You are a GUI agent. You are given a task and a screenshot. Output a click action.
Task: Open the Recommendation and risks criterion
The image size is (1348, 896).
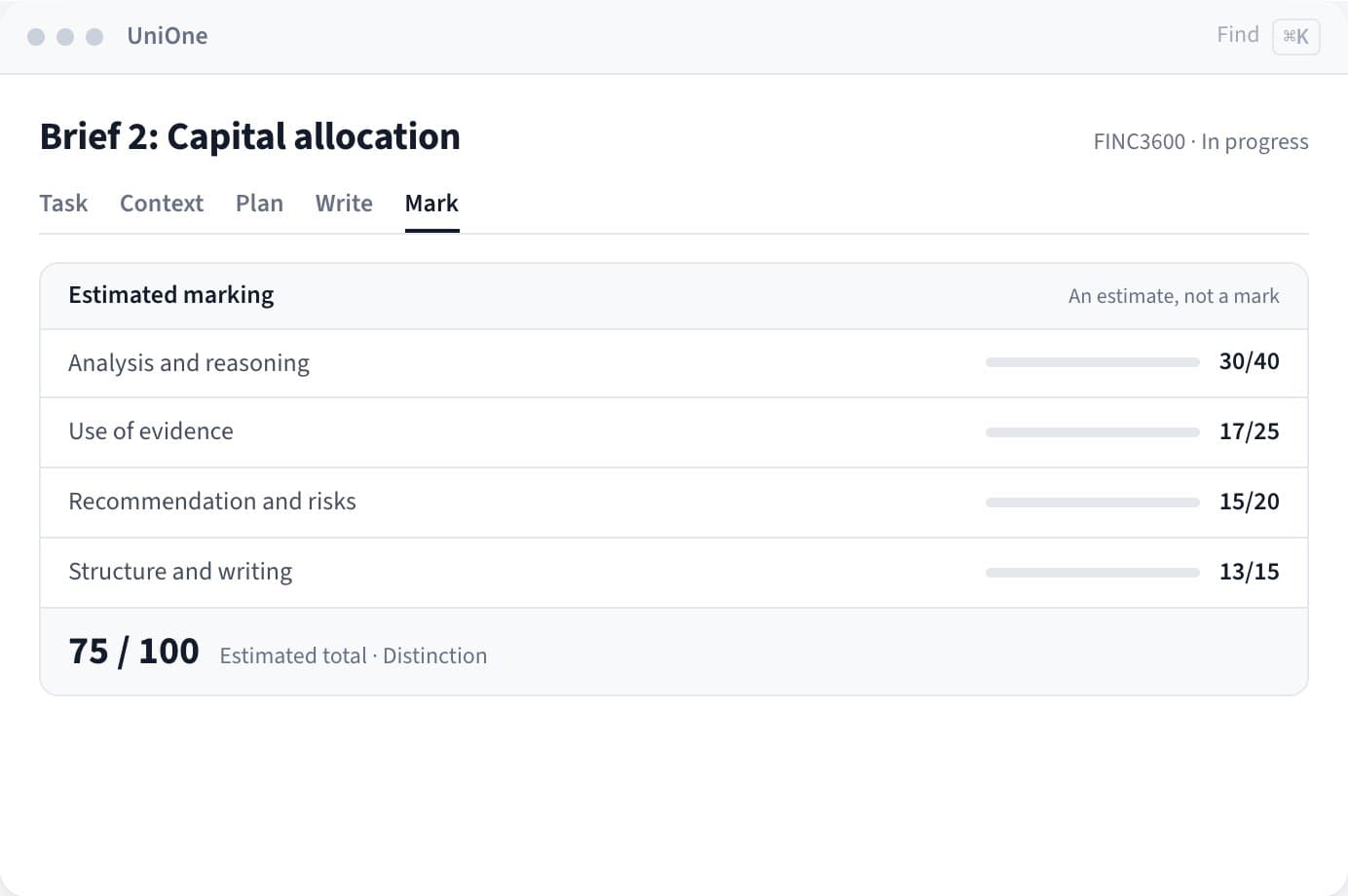click(674, 503)
